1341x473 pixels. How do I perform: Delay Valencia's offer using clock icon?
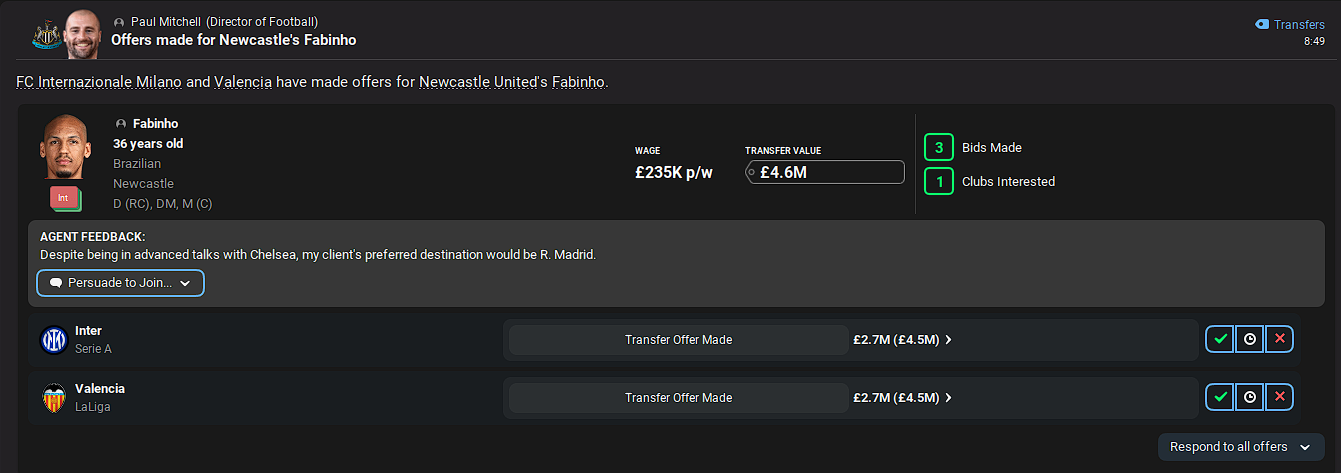pyautogui.click(x=1249, y=397)
